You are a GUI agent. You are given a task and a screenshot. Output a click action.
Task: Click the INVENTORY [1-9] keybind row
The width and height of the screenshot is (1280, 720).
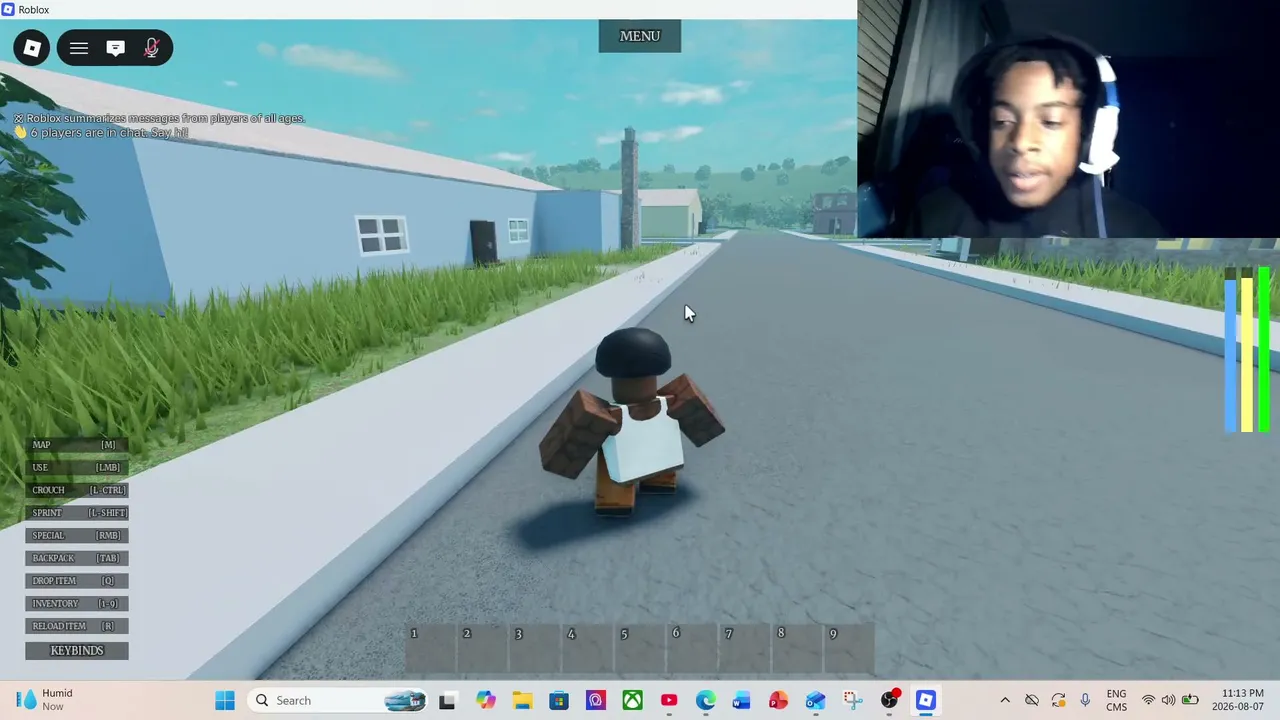click(x=77, y=603)
